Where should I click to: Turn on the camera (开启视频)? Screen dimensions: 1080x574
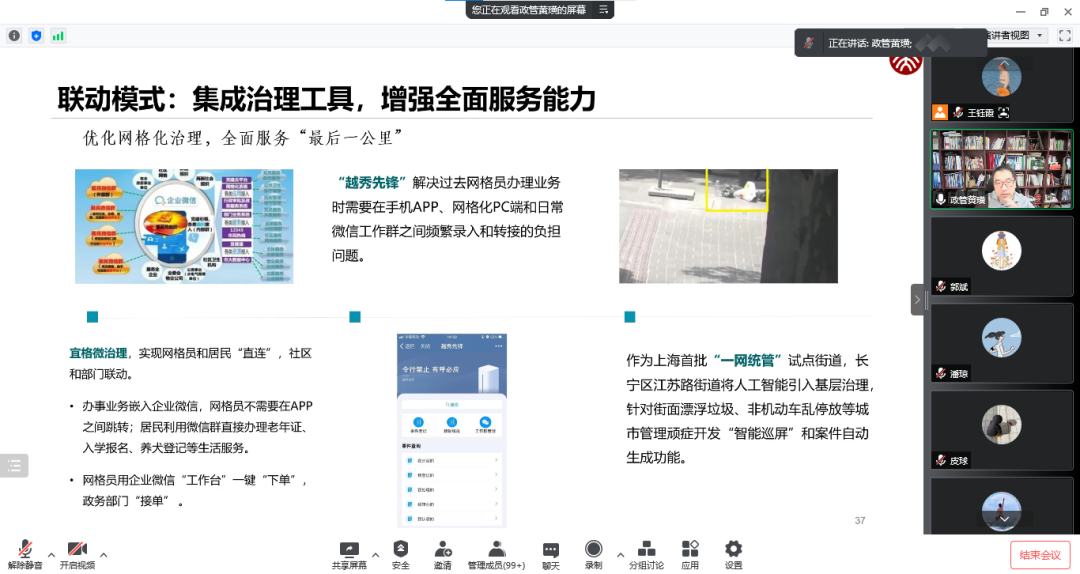tap(77, 550)
